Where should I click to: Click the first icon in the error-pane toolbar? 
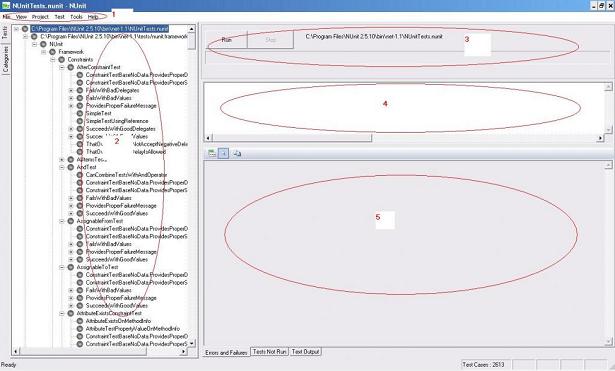(212, 153)
